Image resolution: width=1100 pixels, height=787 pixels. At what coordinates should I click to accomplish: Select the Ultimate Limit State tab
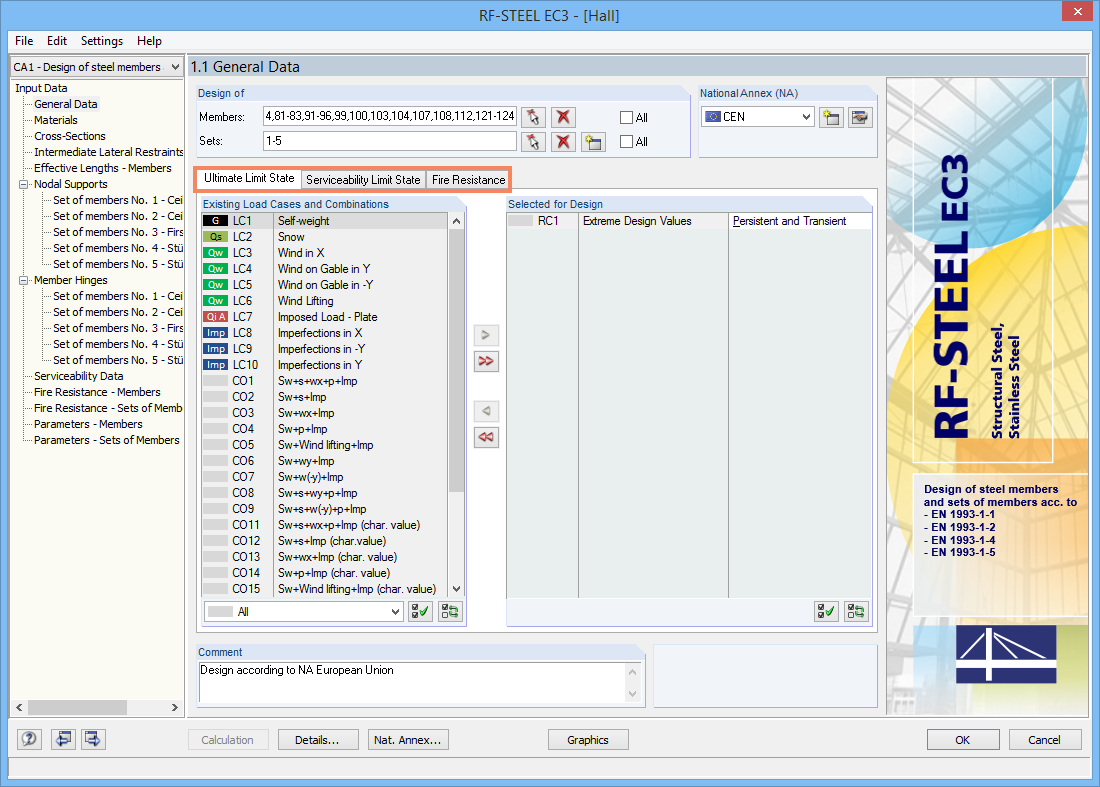click(249, 179)
